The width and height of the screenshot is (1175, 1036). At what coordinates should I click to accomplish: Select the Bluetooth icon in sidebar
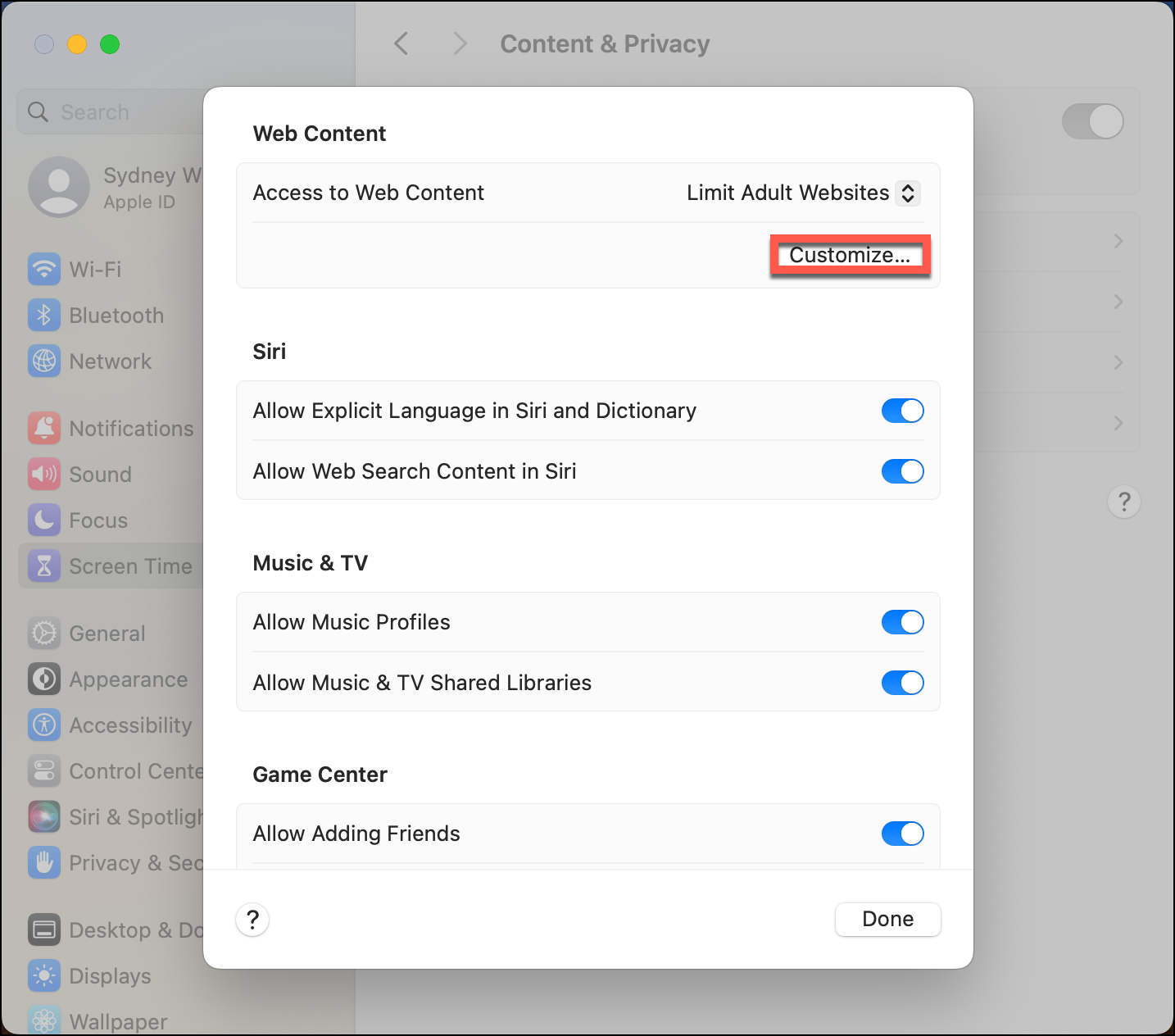coord(44,315)
